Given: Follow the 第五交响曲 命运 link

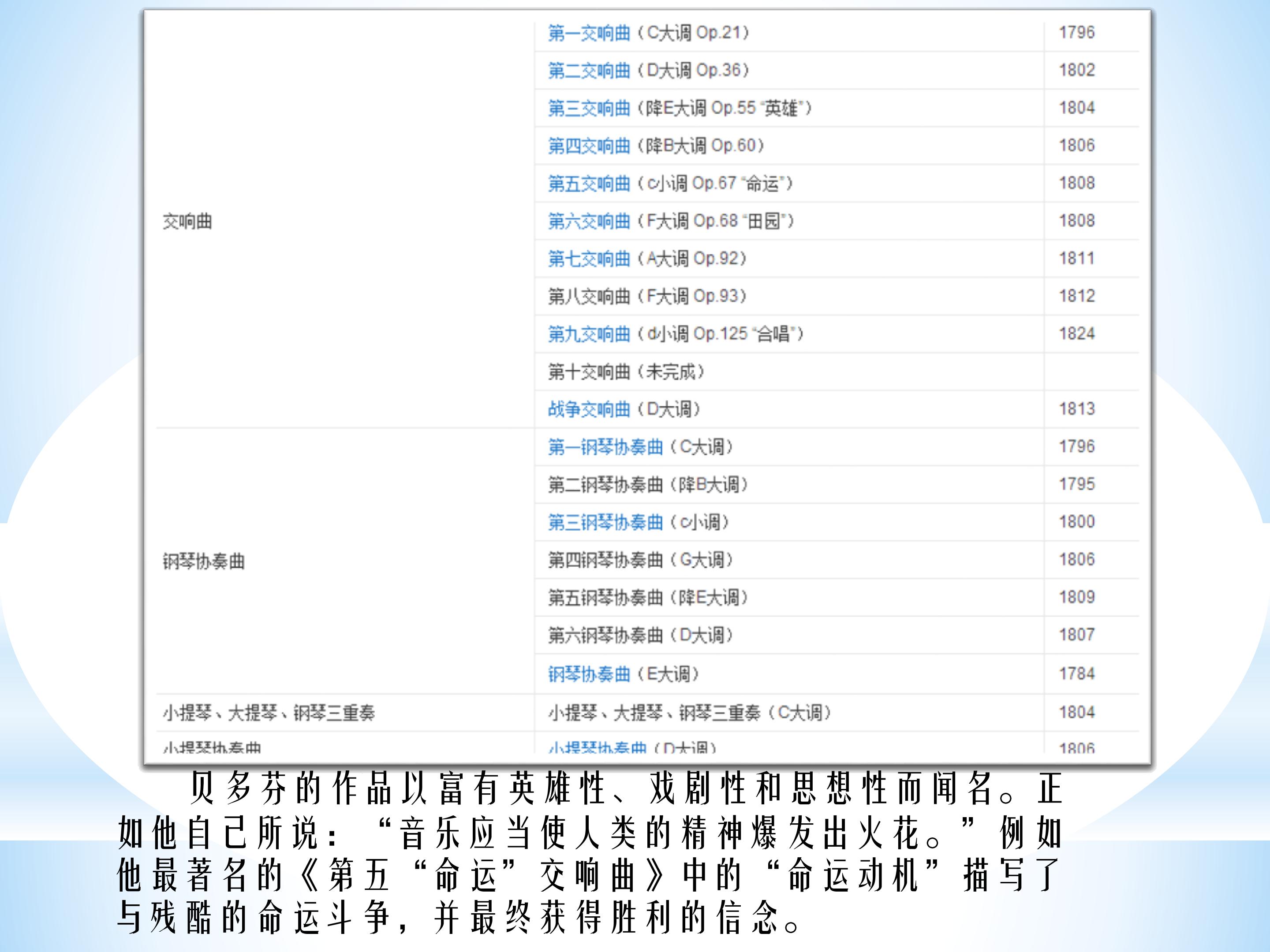Looking at the screenshot, I should tap(589, 184).
